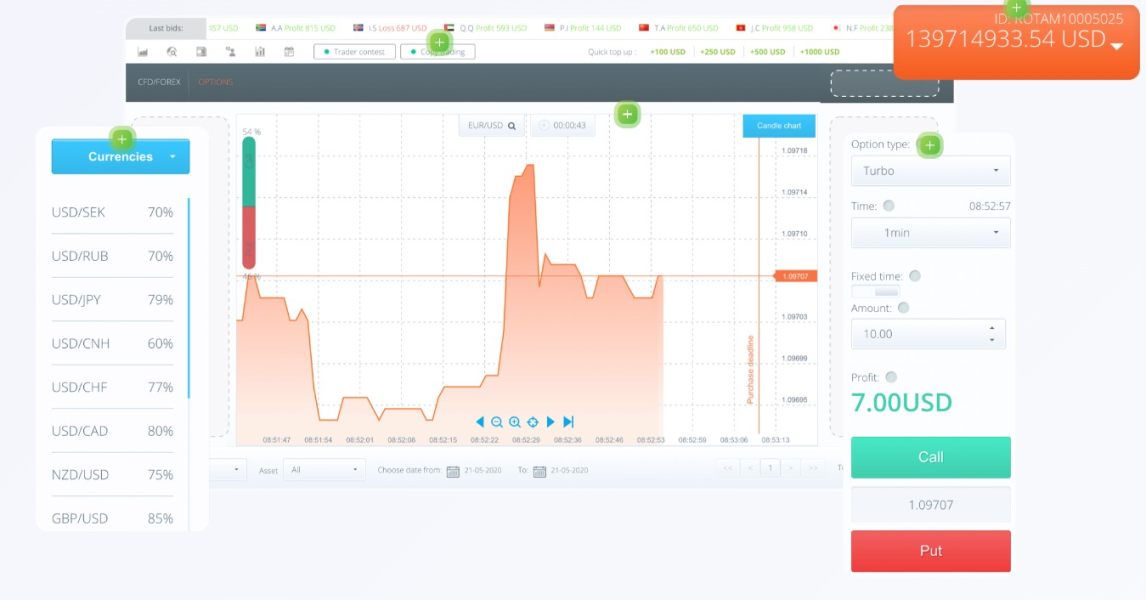
Task: Zoom in the chart
Action: pos(515,422)
